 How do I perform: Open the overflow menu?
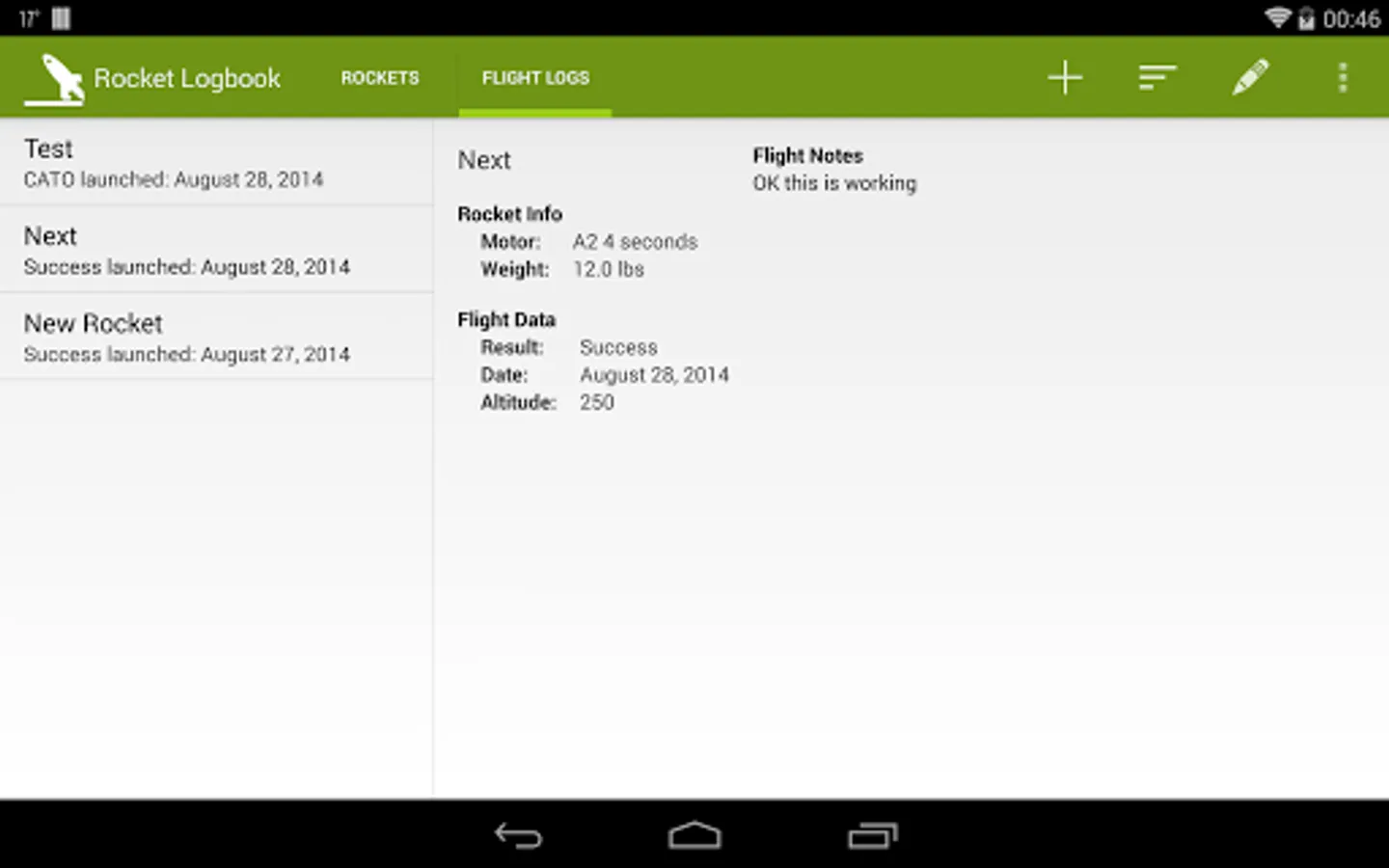point(1343,76)
